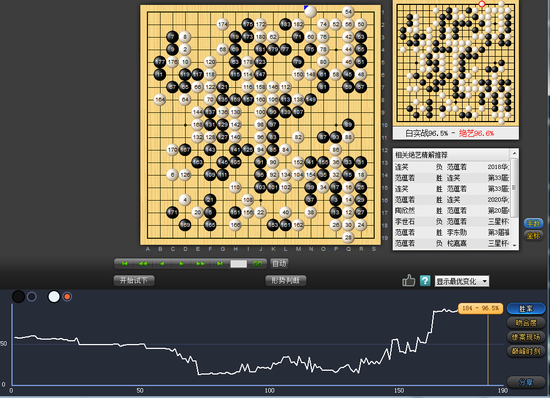
Task: Open the blue question mark help icon
Action: click(x=425, y=281)
